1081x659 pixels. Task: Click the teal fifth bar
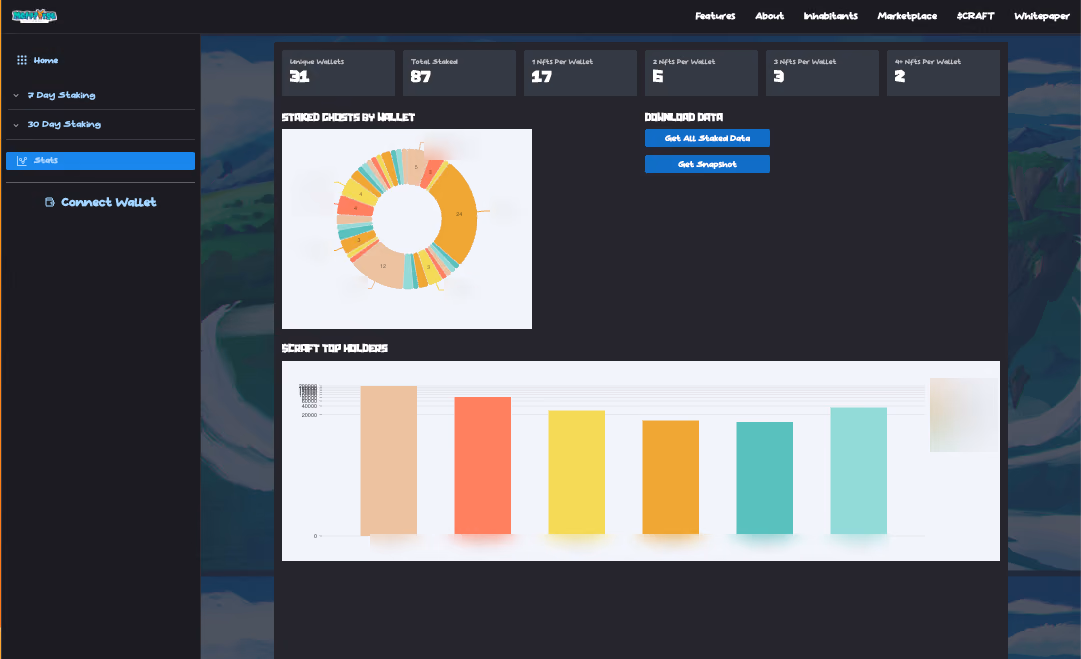[x=765, y=478]
